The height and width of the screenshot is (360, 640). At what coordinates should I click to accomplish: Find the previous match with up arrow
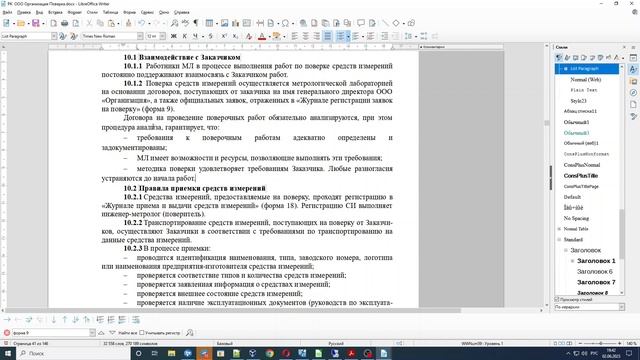tap(101, 333)
